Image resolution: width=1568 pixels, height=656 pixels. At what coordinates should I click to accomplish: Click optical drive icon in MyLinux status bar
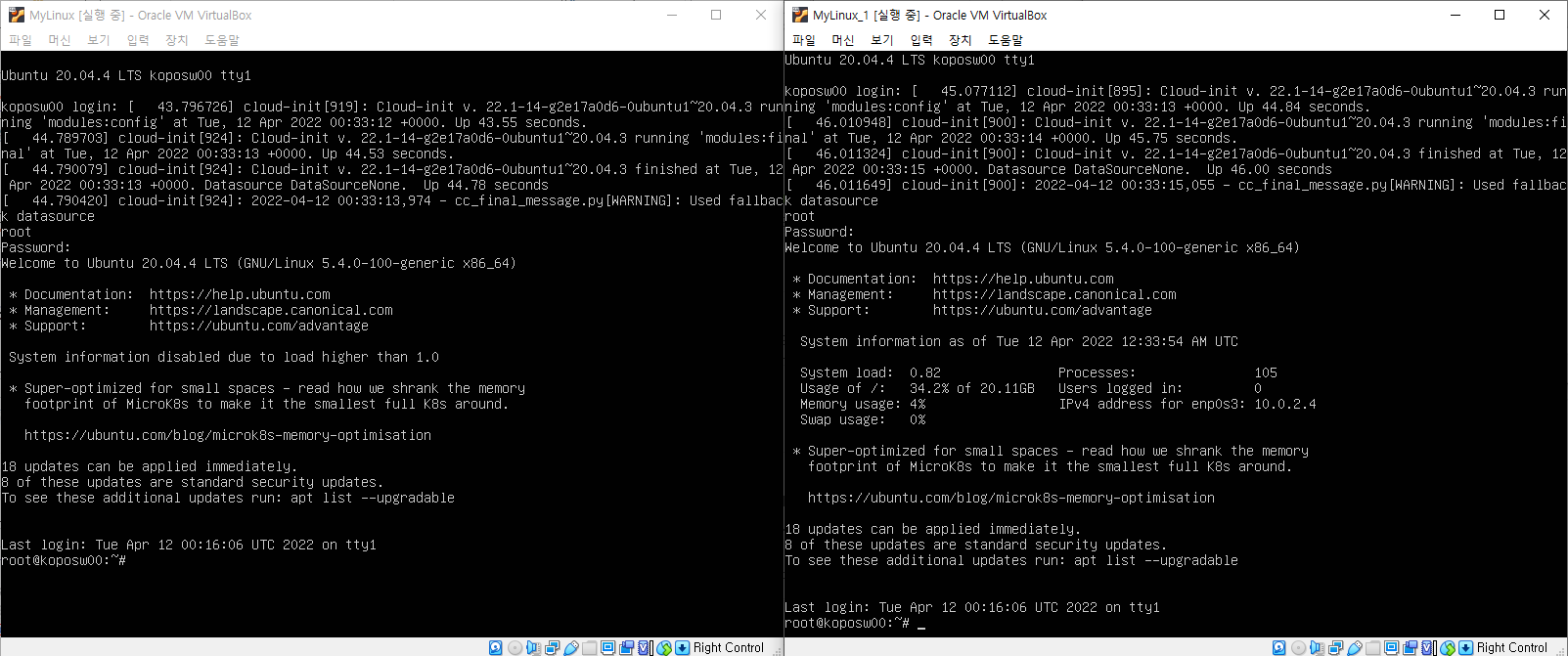coord(515,647)
